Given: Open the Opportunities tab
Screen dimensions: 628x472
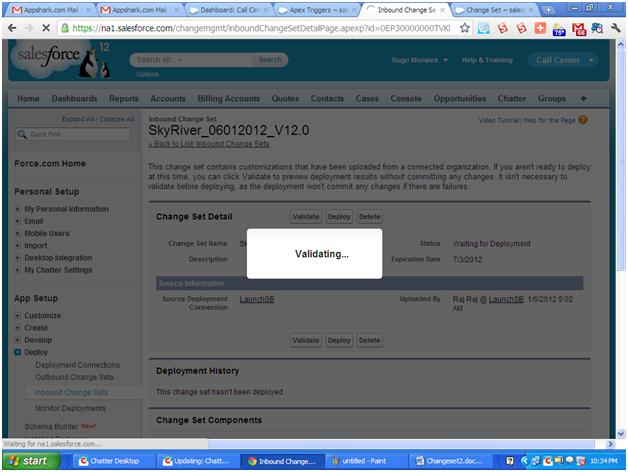Looking at the screenshot, I should pos(459,99).
